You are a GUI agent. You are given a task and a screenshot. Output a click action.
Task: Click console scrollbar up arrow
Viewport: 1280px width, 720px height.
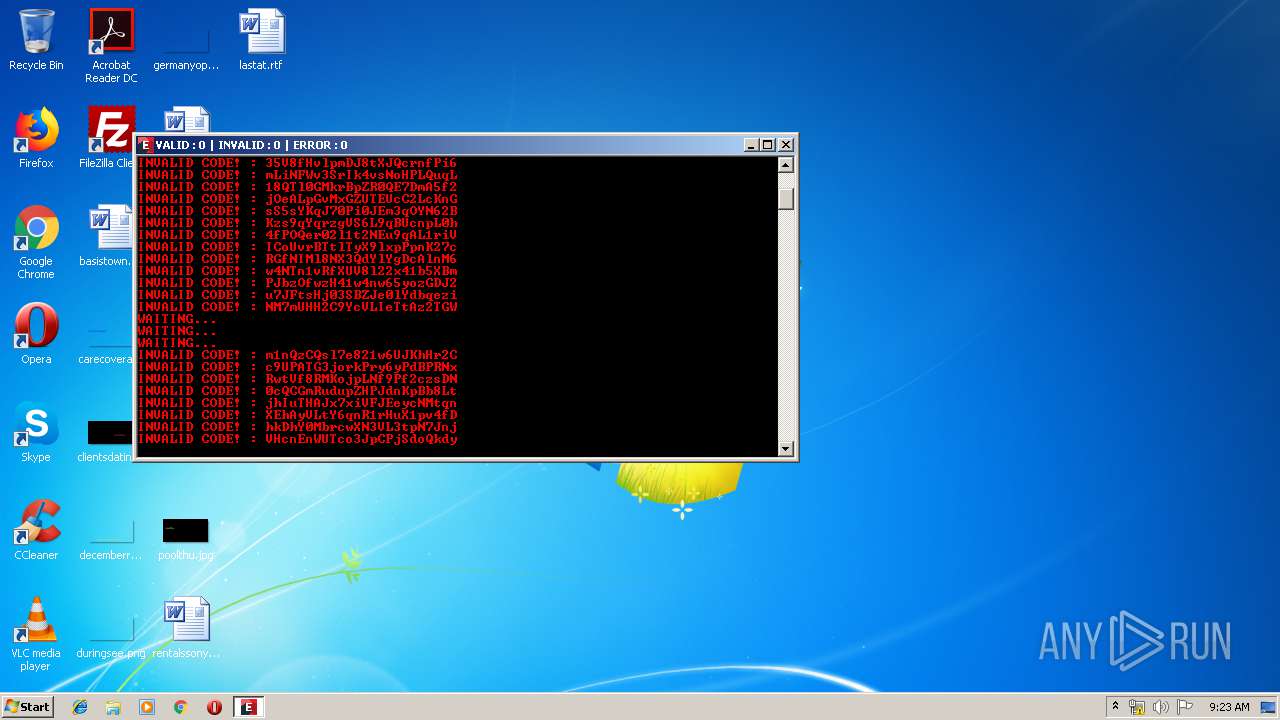(x=786, y=166)
